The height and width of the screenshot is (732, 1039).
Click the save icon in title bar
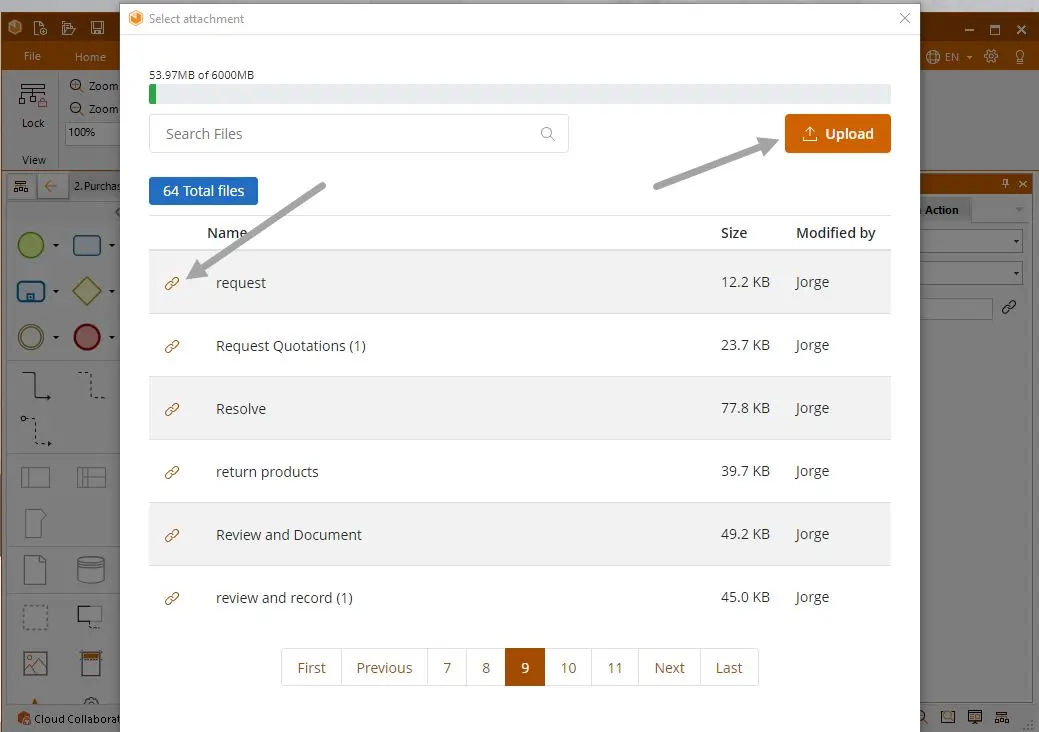tap(97, 28)
